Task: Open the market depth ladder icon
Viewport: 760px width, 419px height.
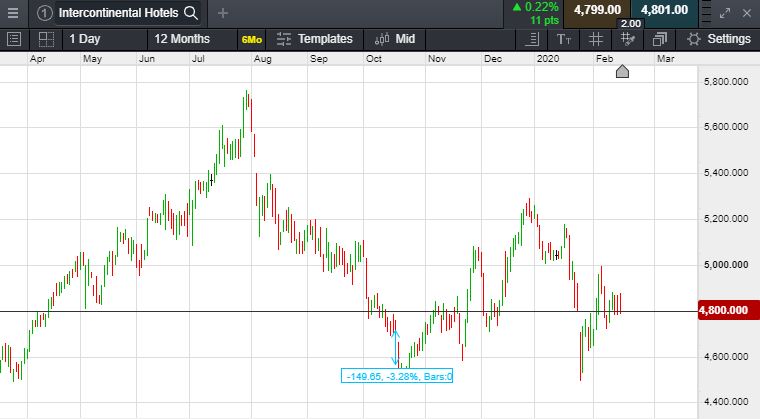Action: pyautogui.click(x=707, y=13)
